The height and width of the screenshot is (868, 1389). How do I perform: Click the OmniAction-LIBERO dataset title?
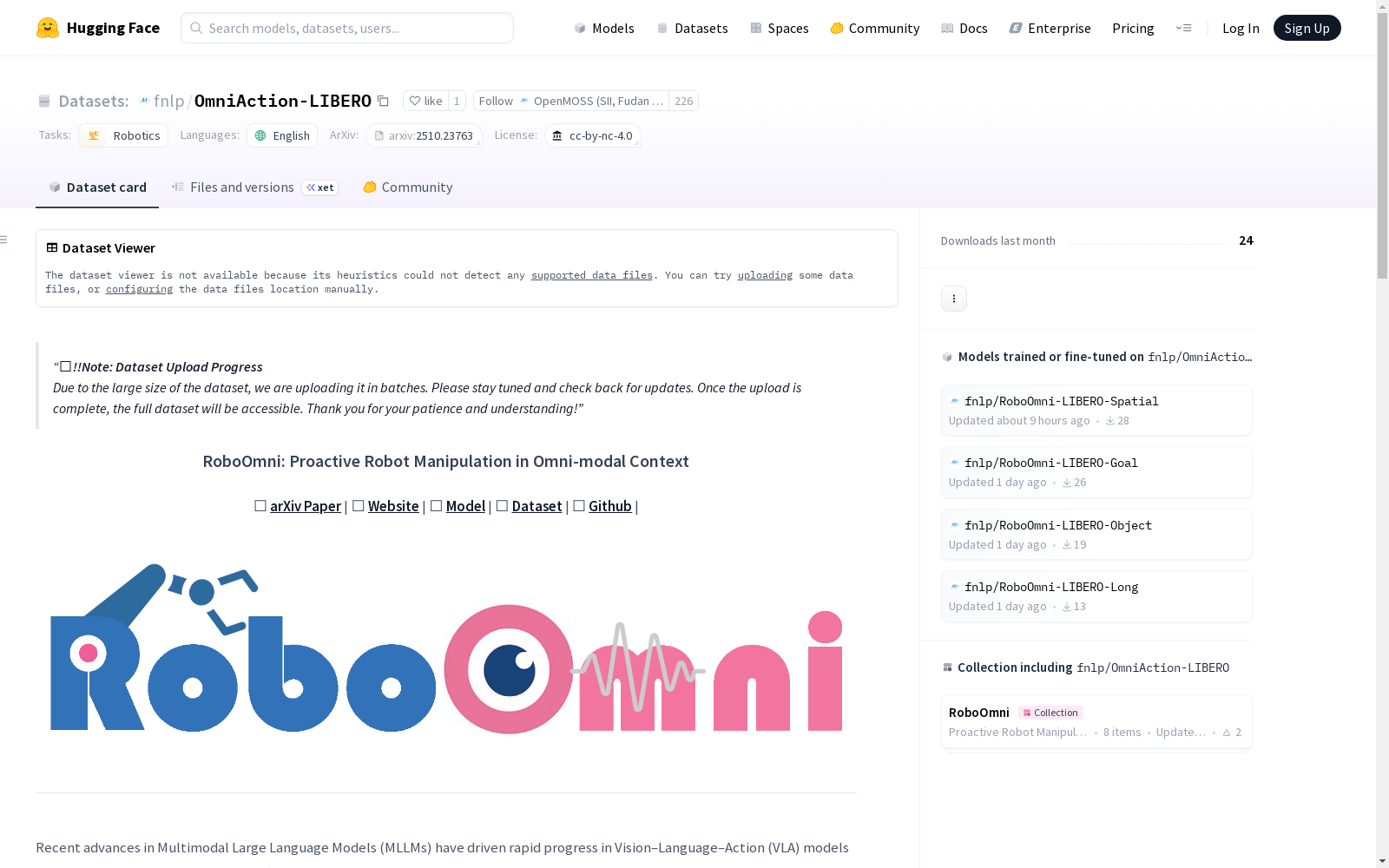point(283,101)
